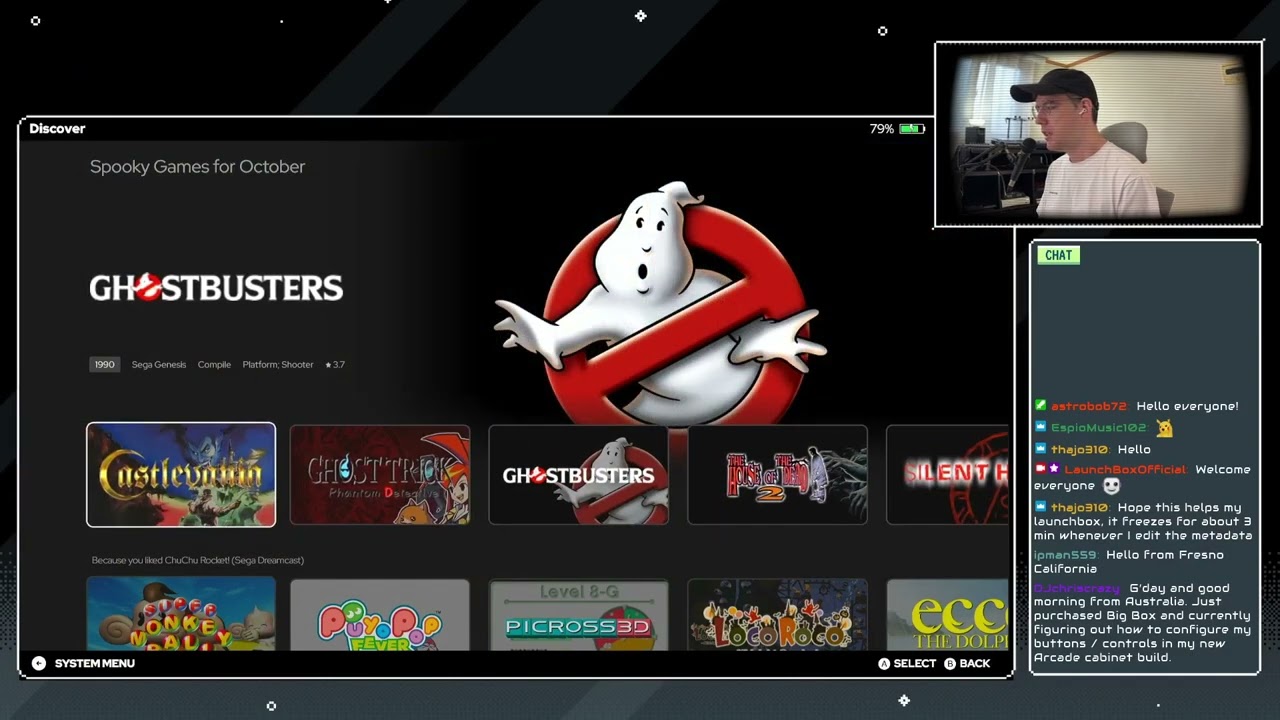
Task: Select the Castlevania game tile
Action: pos(181,475)
